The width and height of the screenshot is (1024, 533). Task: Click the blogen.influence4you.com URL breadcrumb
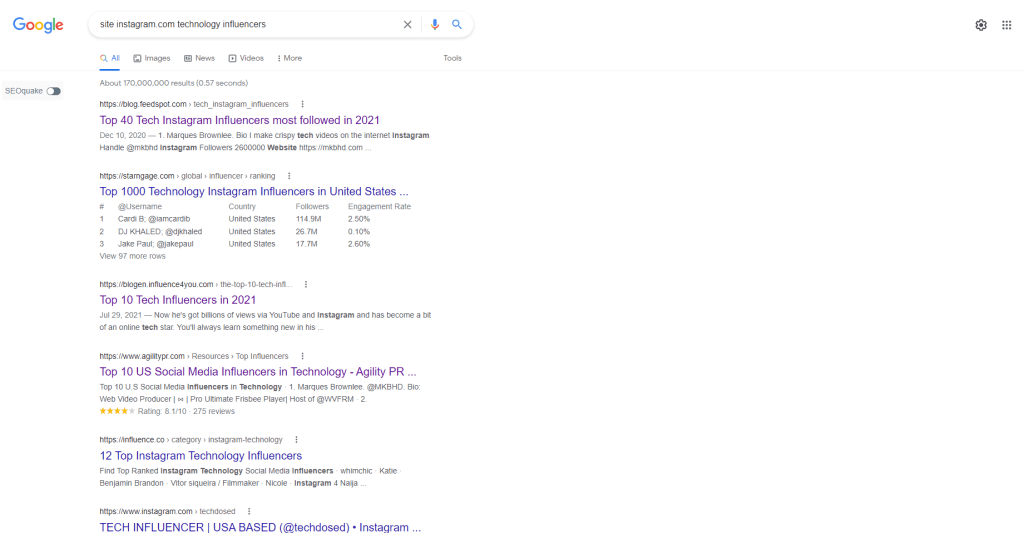pos(196,284)
